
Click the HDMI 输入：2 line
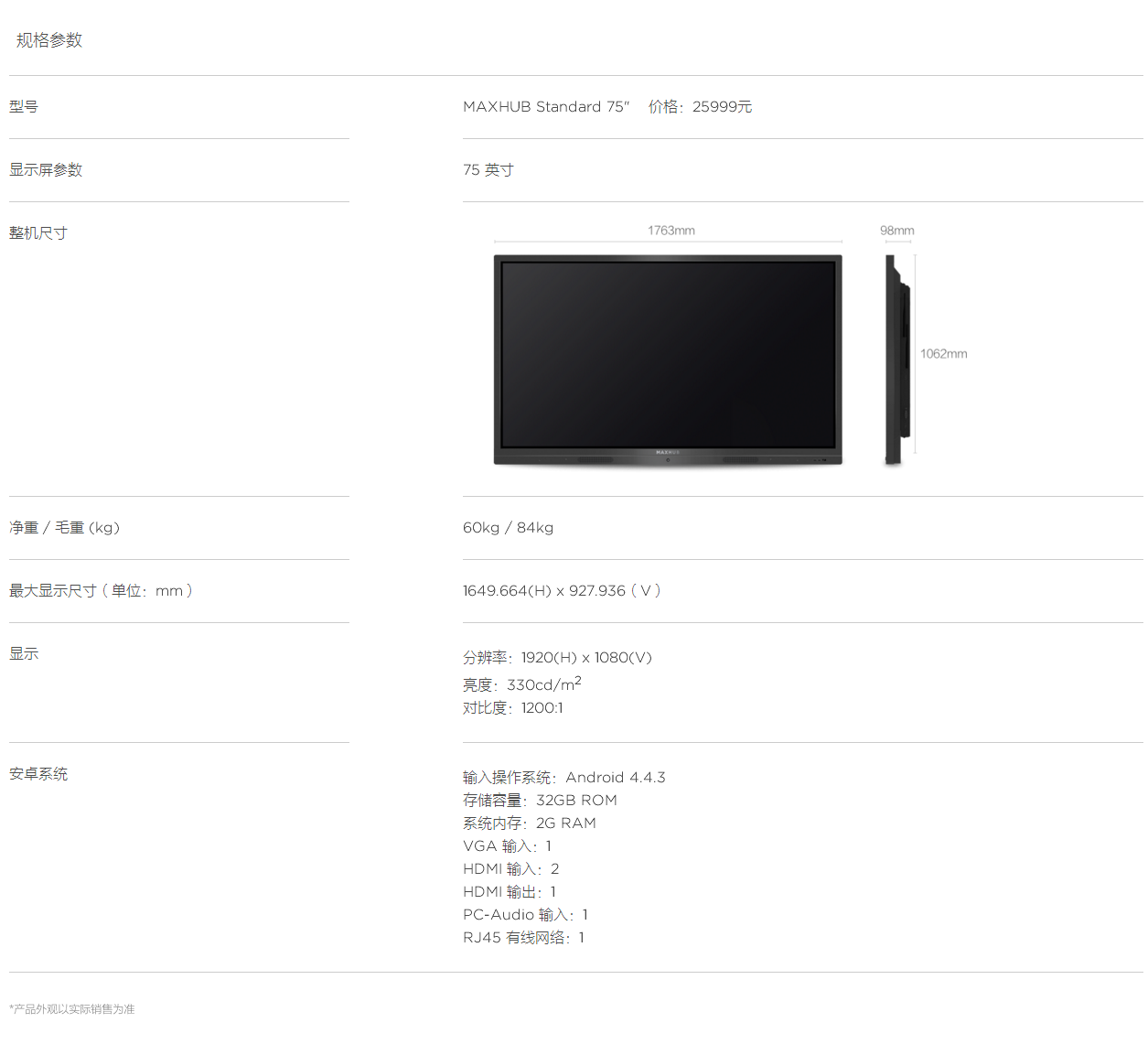tap(511, 869)
